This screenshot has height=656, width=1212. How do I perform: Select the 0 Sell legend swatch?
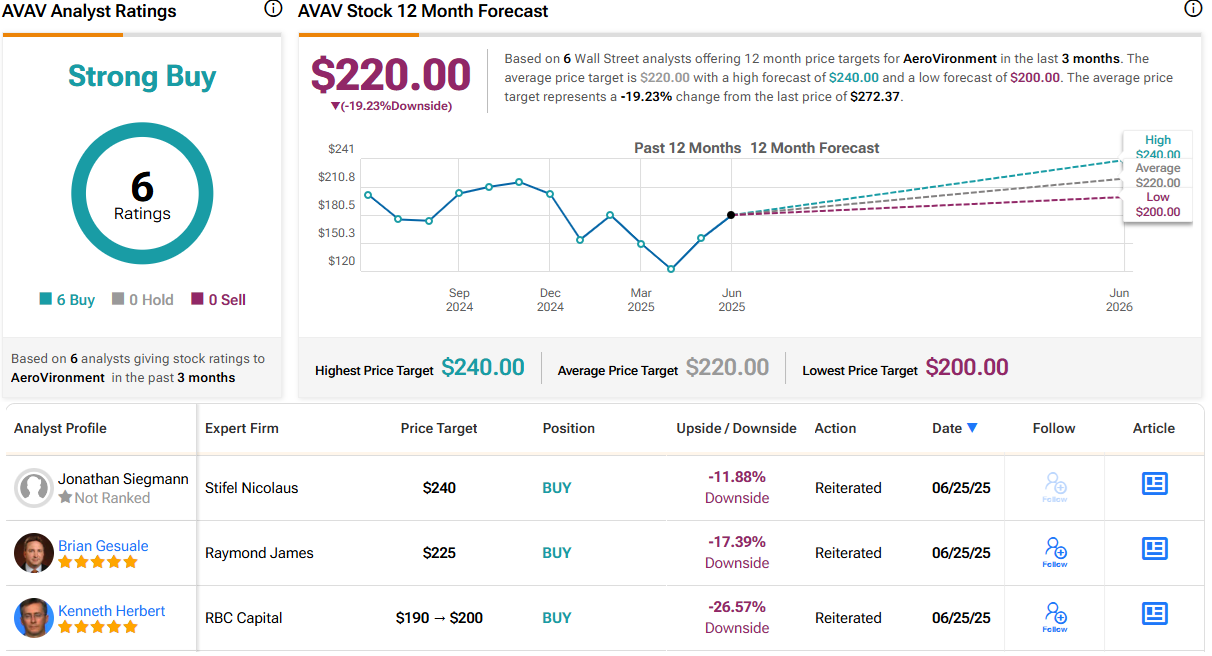[x=198, y=299]
